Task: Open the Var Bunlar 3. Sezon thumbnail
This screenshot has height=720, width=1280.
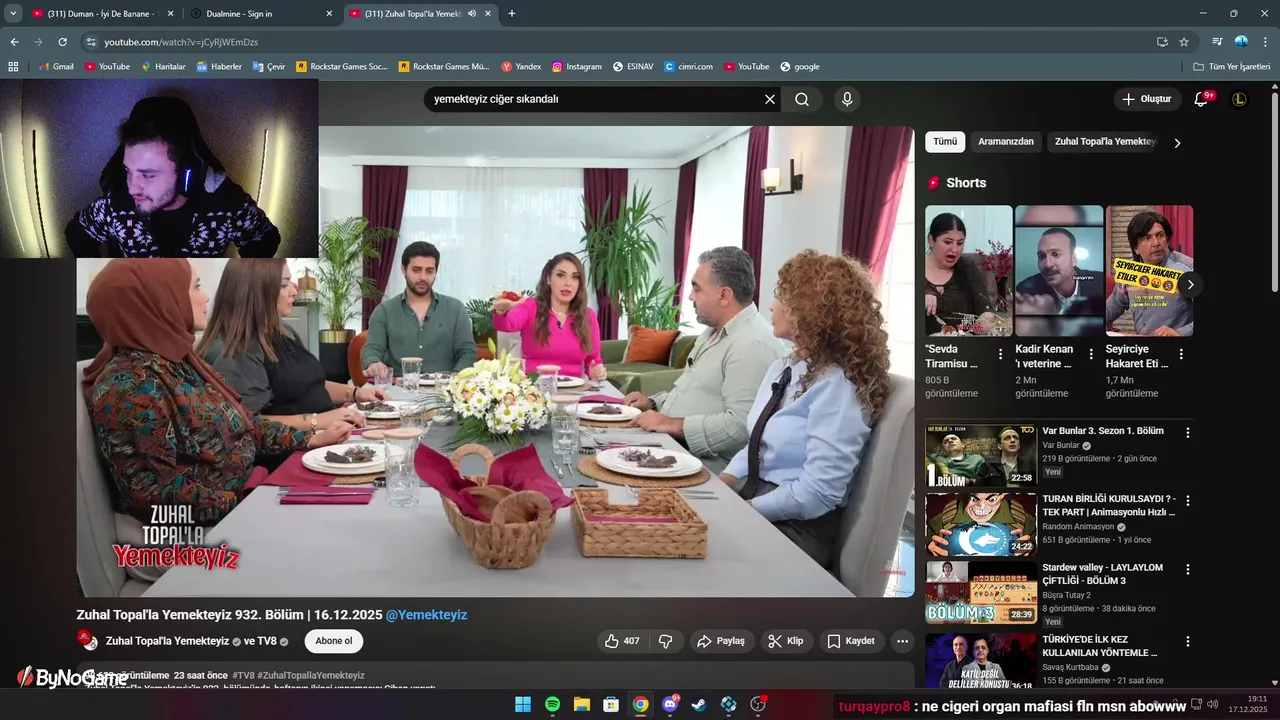Action: [x=980, y=455]
